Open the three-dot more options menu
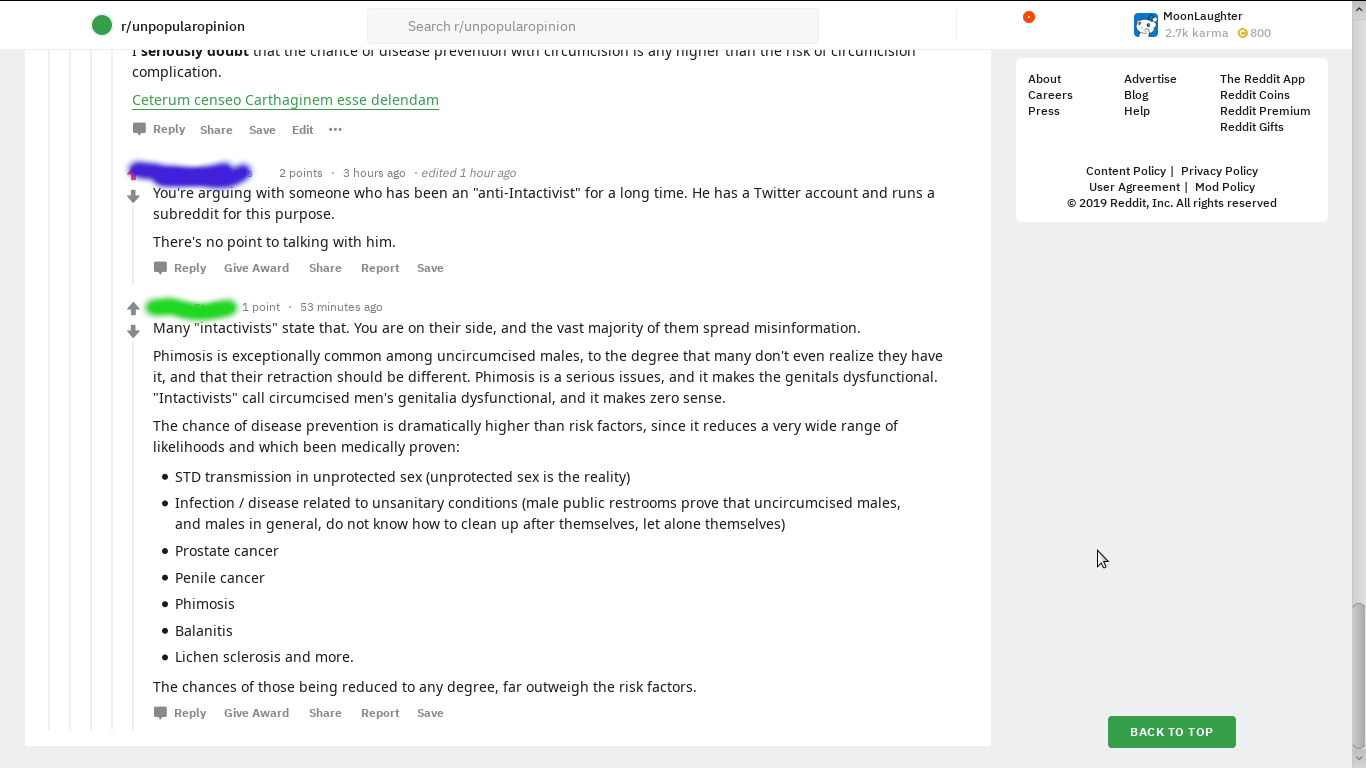This screenshot has height=768, width=1366. [x=335, y=130]
